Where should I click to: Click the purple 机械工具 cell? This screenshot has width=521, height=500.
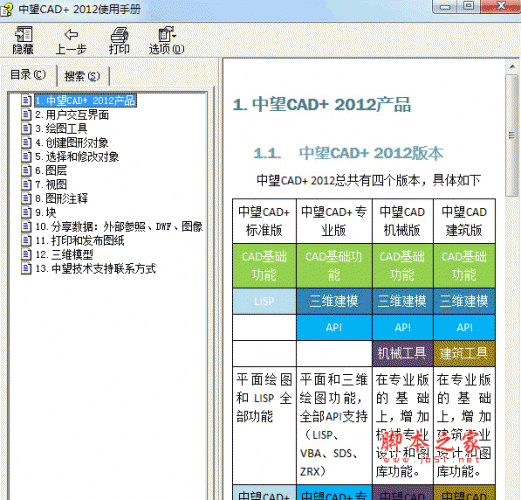coord(403,353)
